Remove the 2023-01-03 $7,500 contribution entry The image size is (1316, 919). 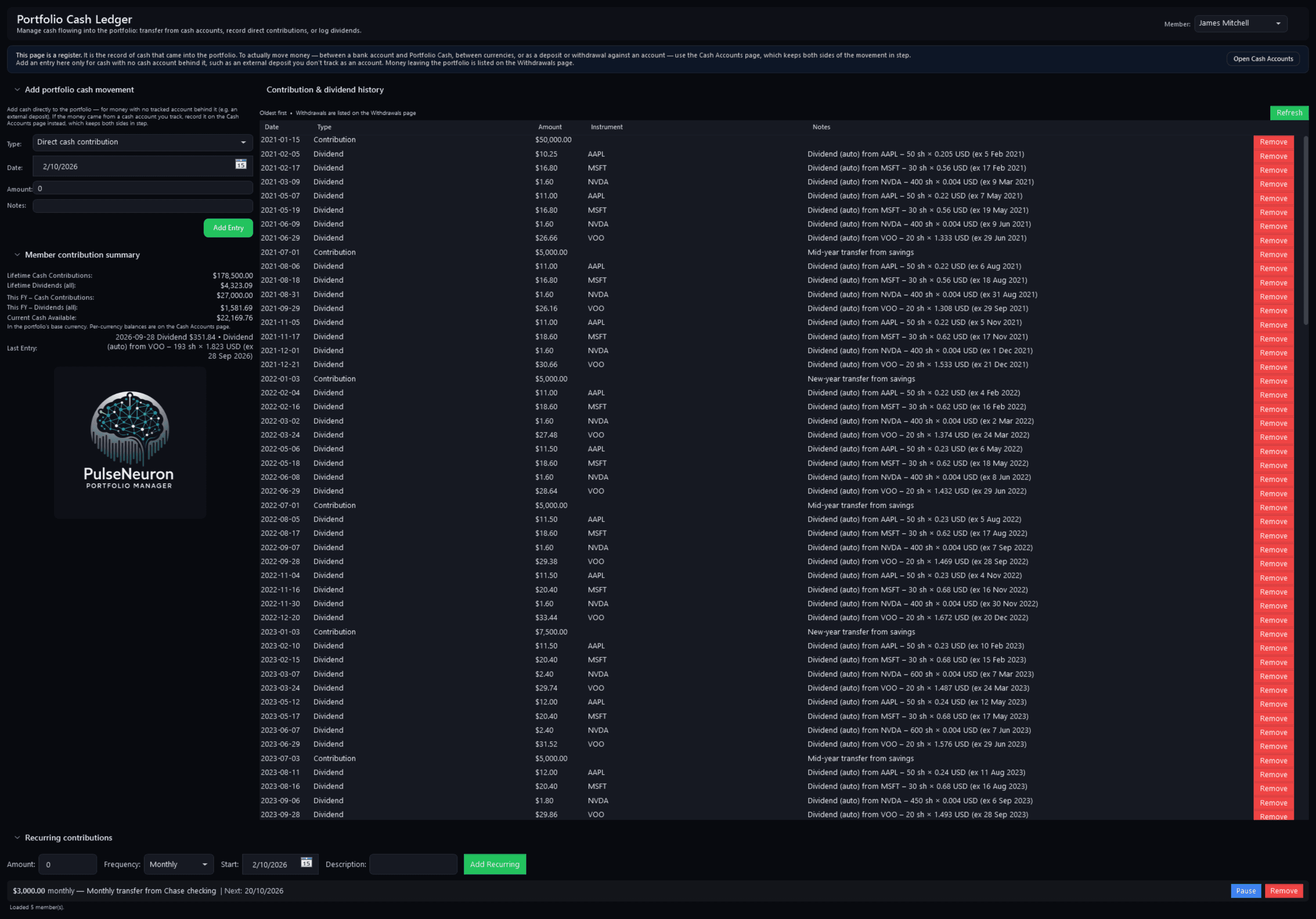point(1273,634)
